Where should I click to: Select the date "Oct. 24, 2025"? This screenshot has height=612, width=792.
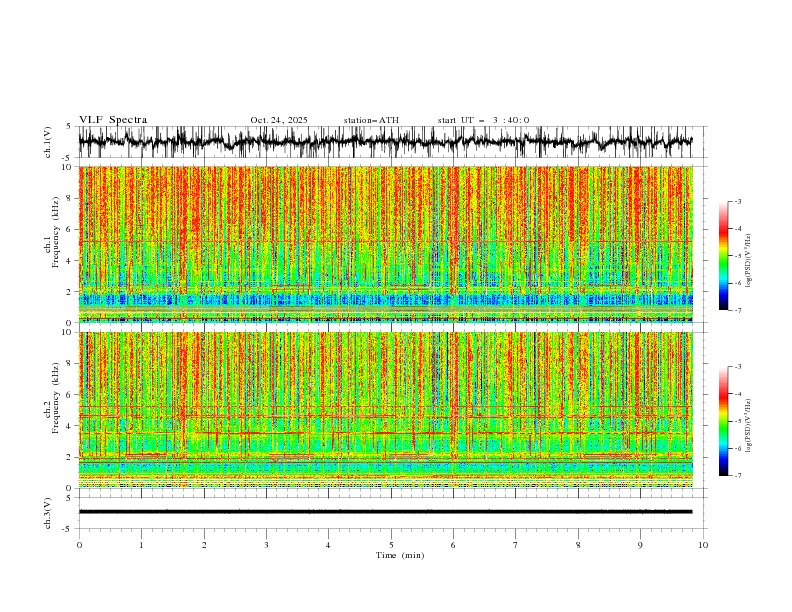[279, 120]
